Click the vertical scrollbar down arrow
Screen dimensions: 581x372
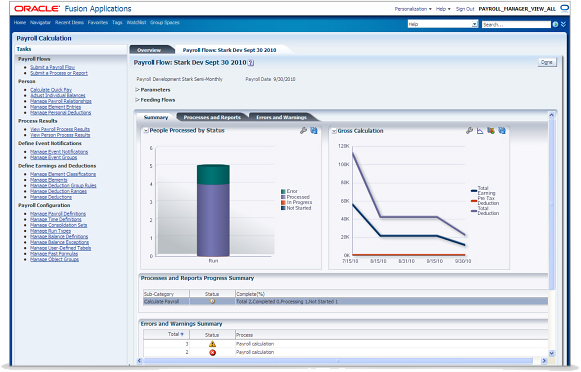[551, 353]
